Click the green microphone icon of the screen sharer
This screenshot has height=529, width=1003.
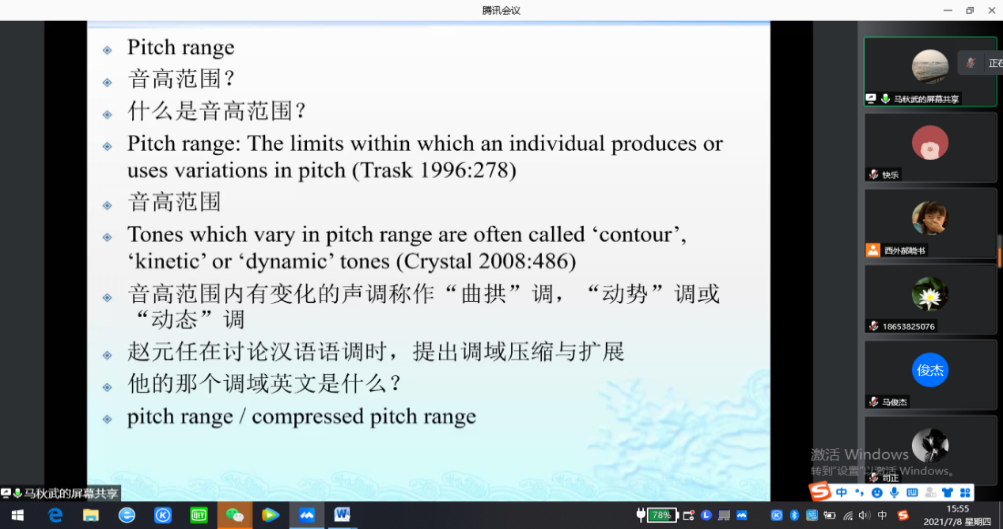[885, 99]
